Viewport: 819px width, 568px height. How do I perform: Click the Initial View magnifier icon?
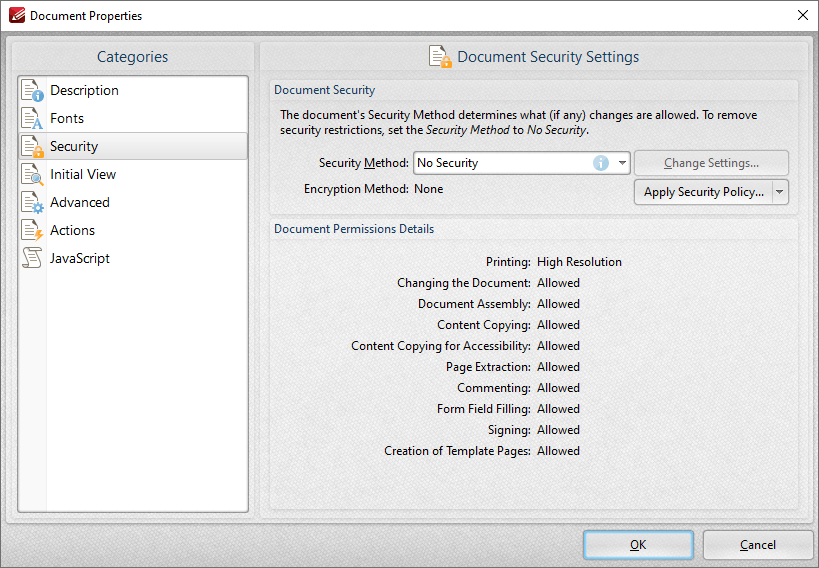[32, 175]
